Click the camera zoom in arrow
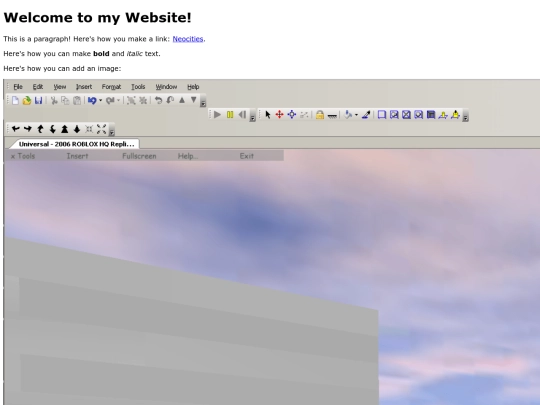This screenshot has height=405, width=540. [64, 129]
